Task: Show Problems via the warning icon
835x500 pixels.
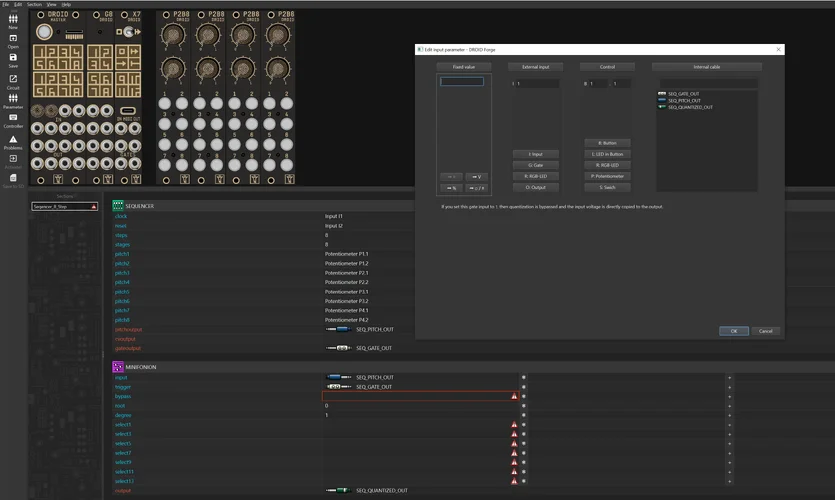Action: coord(13,141)
